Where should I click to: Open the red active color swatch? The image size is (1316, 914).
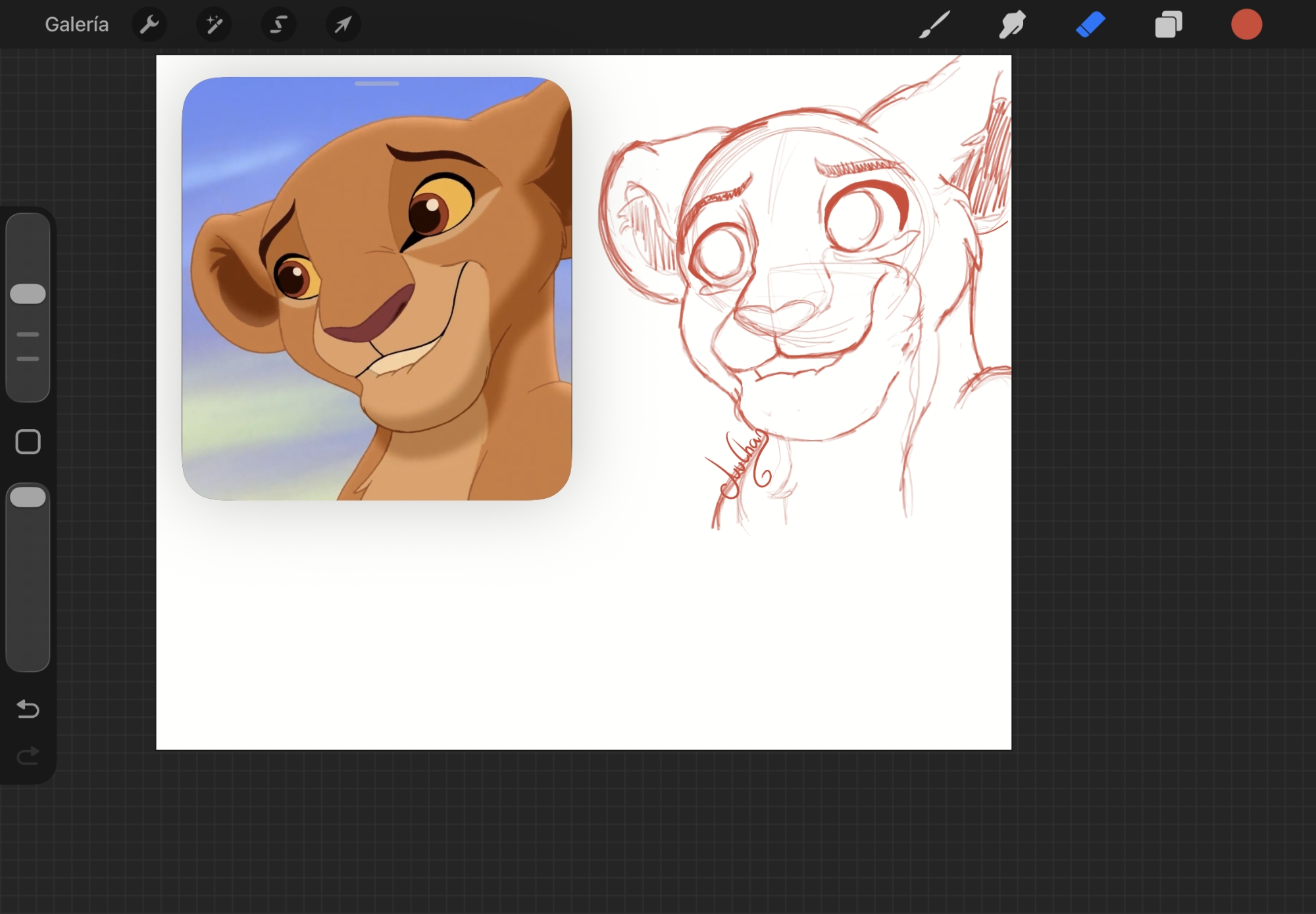[x=1246, y=25]
